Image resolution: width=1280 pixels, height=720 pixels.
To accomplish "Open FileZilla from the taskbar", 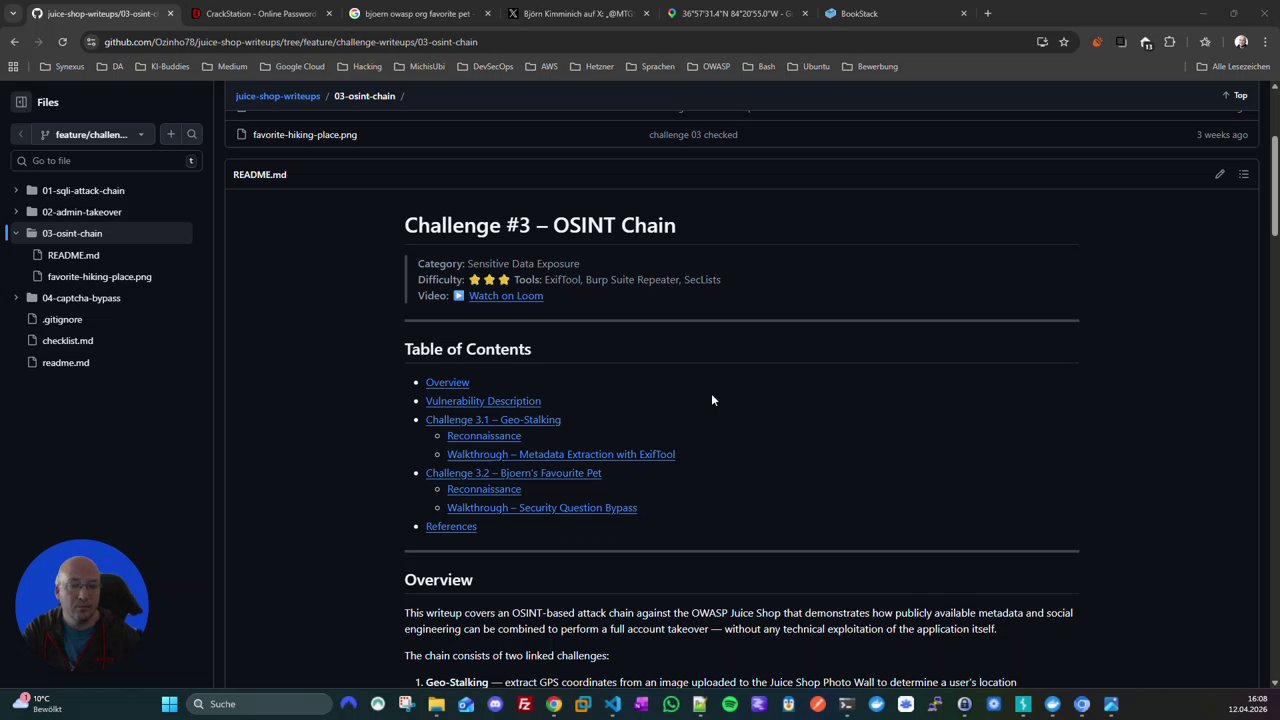I will pos(524,704).
